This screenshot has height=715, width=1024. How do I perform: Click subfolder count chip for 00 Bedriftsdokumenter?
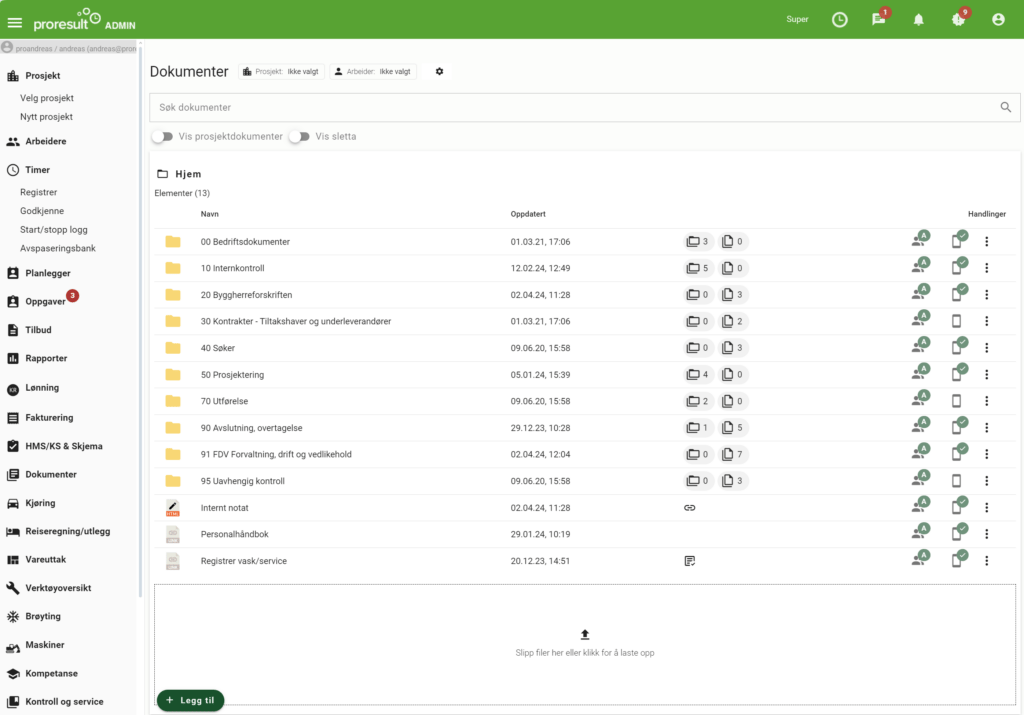[697, 242]
